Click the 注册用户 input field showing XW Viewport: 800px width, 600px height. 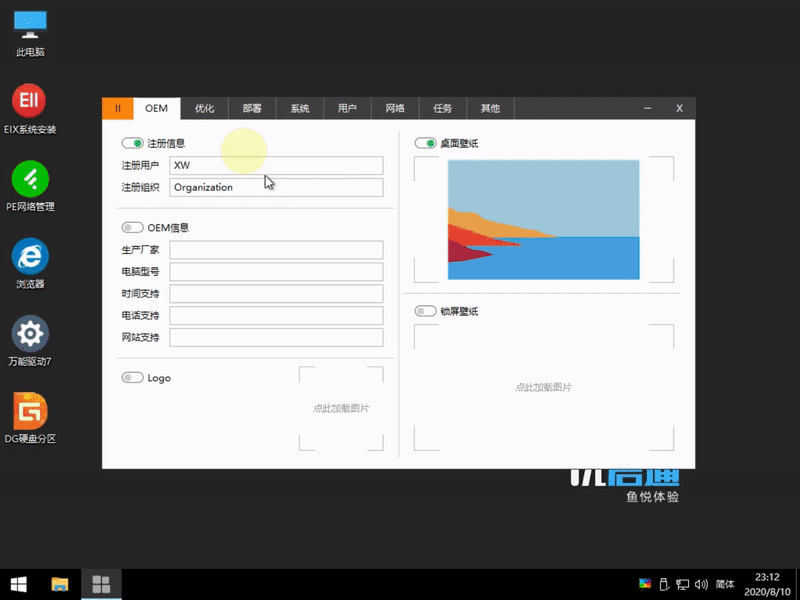point(276,165)
